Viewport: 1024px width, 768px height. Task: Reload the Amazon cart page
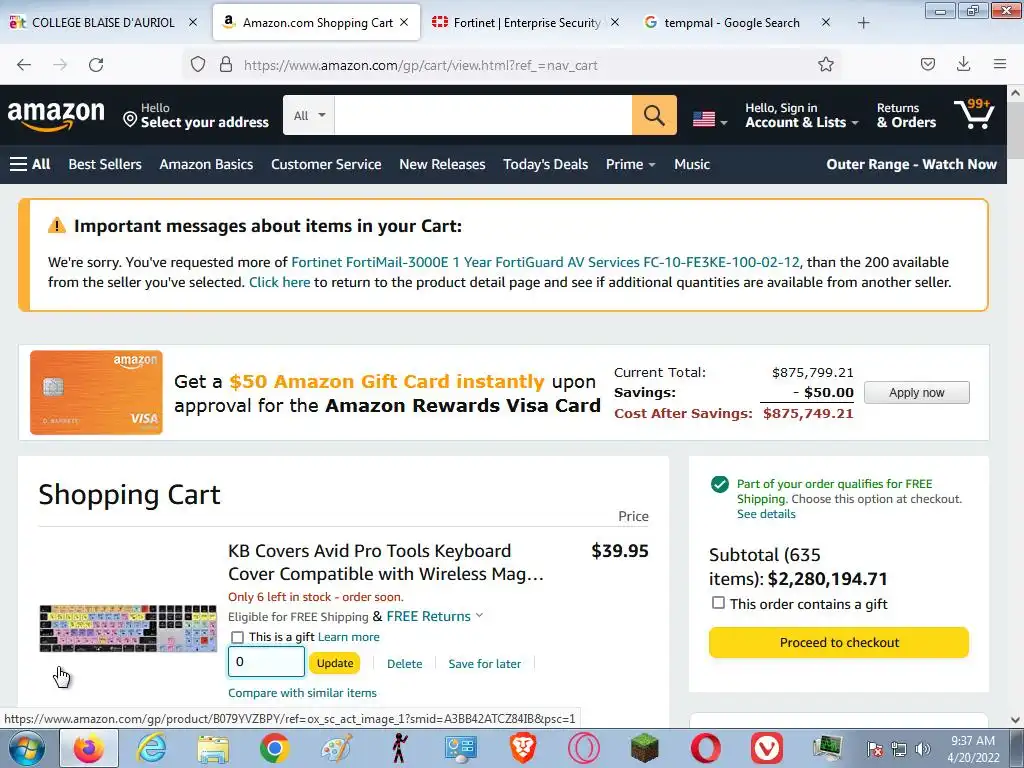(96, 65)
